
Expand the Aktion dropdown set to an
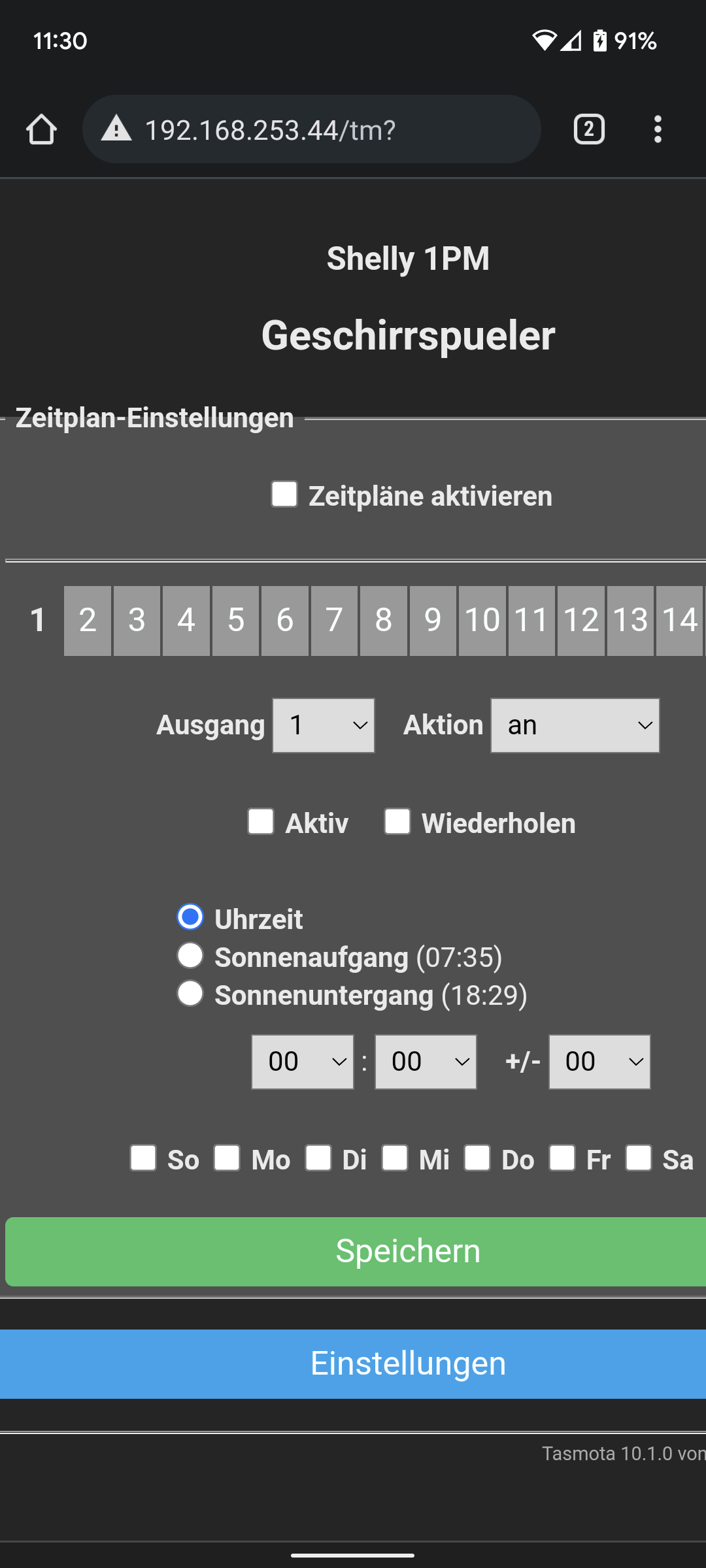[575, 725]
